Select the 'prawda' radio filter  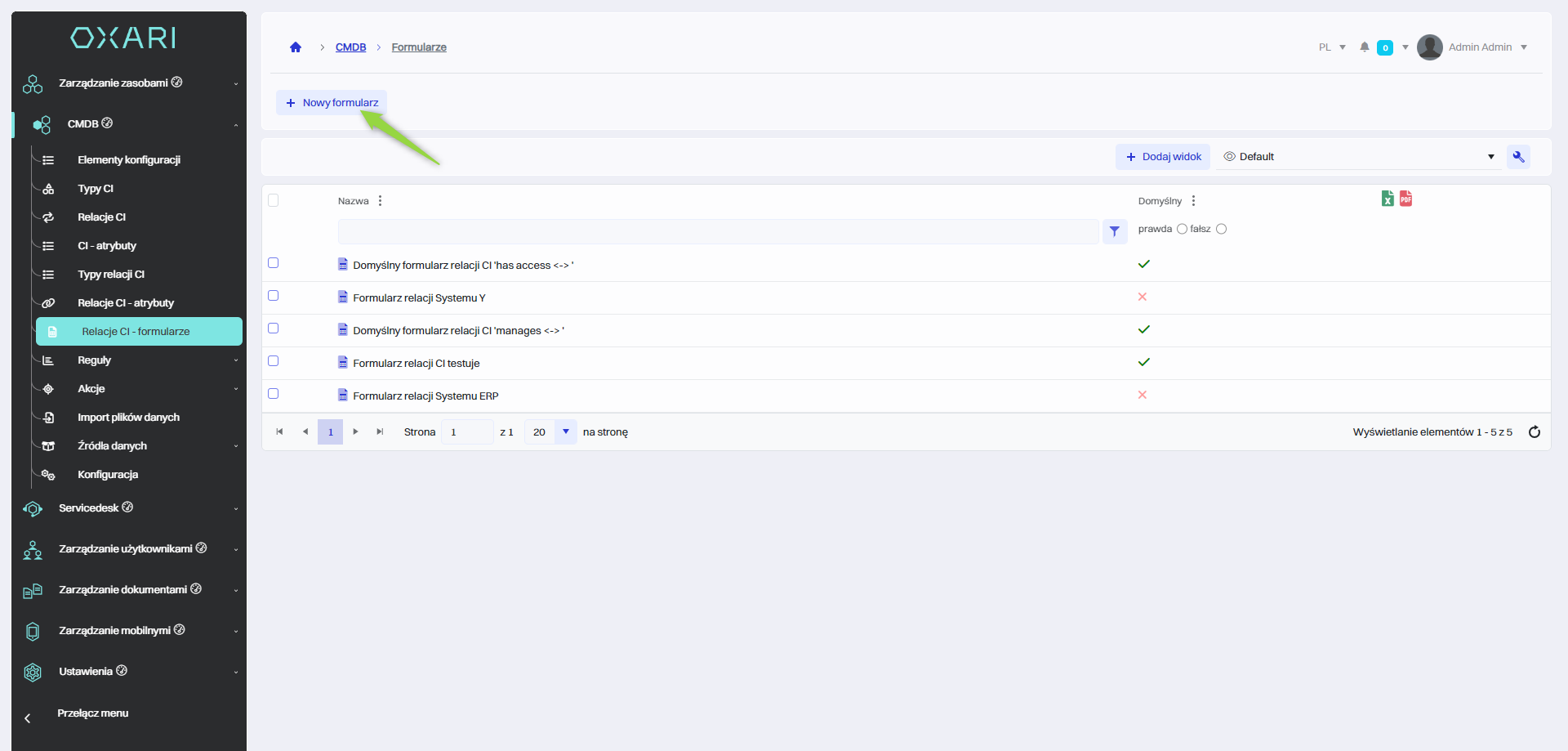pos(1182,230)
